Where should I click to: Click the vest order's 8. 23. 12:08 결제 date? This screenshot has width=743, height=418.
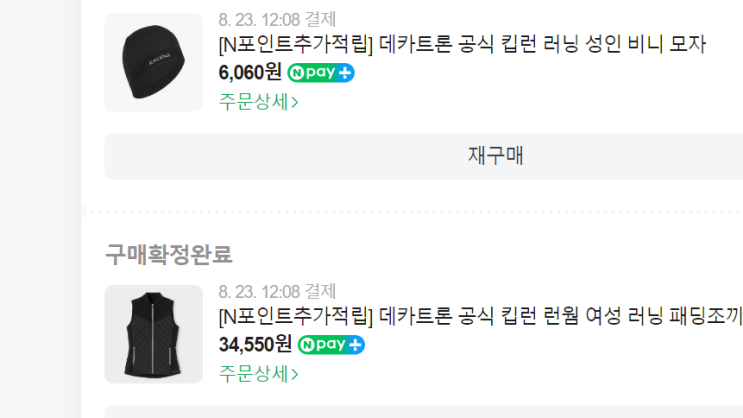click(x=277, y=291)
